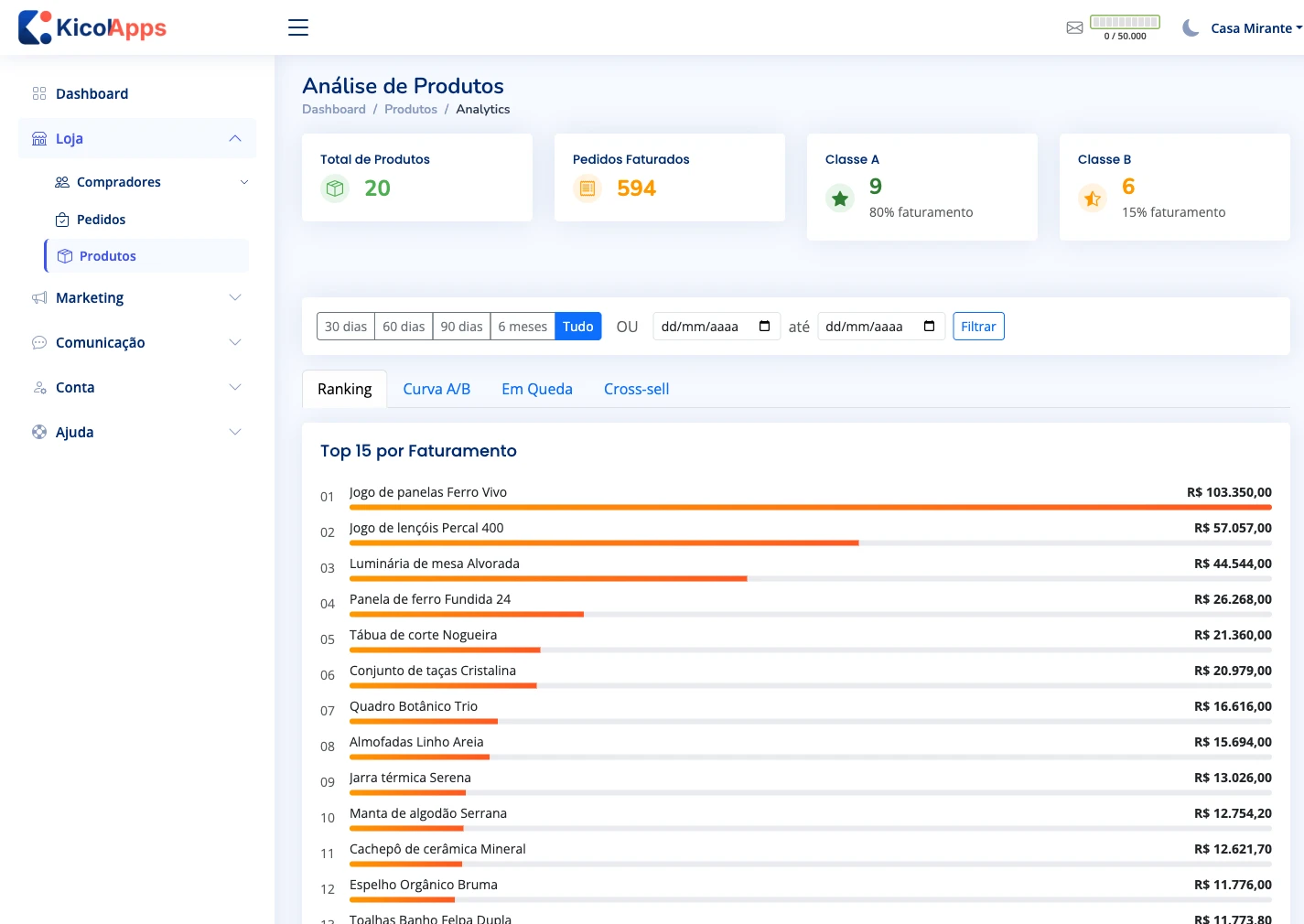Open the Cross-sell tab

637,389
